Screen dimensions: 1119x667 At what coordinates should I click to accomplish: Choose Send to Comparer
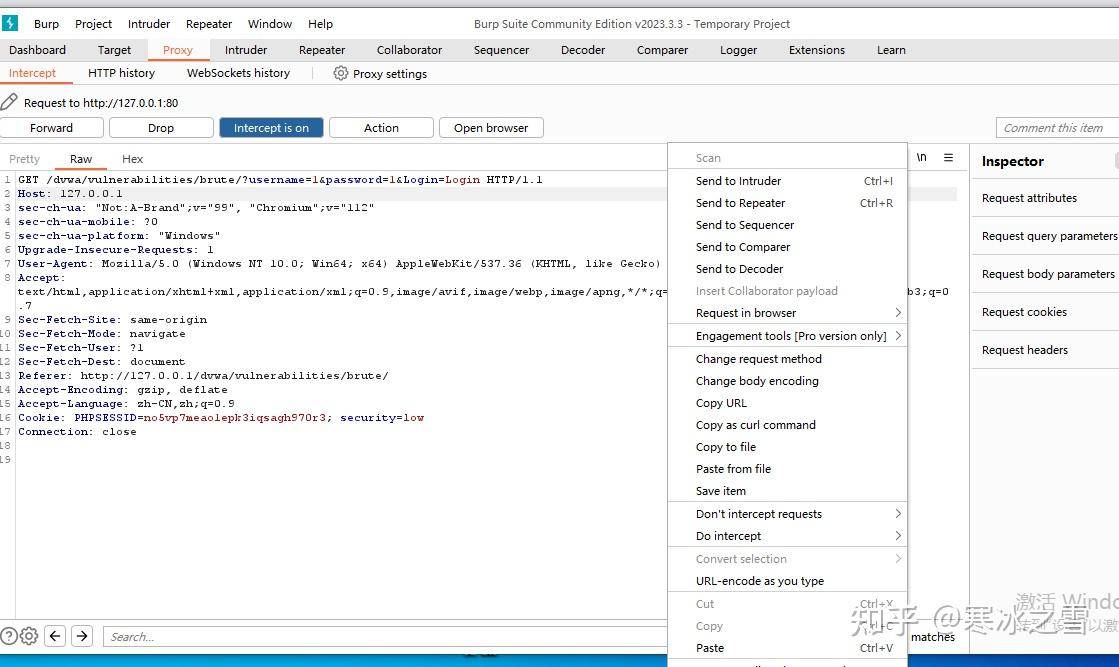coord(787,247)
